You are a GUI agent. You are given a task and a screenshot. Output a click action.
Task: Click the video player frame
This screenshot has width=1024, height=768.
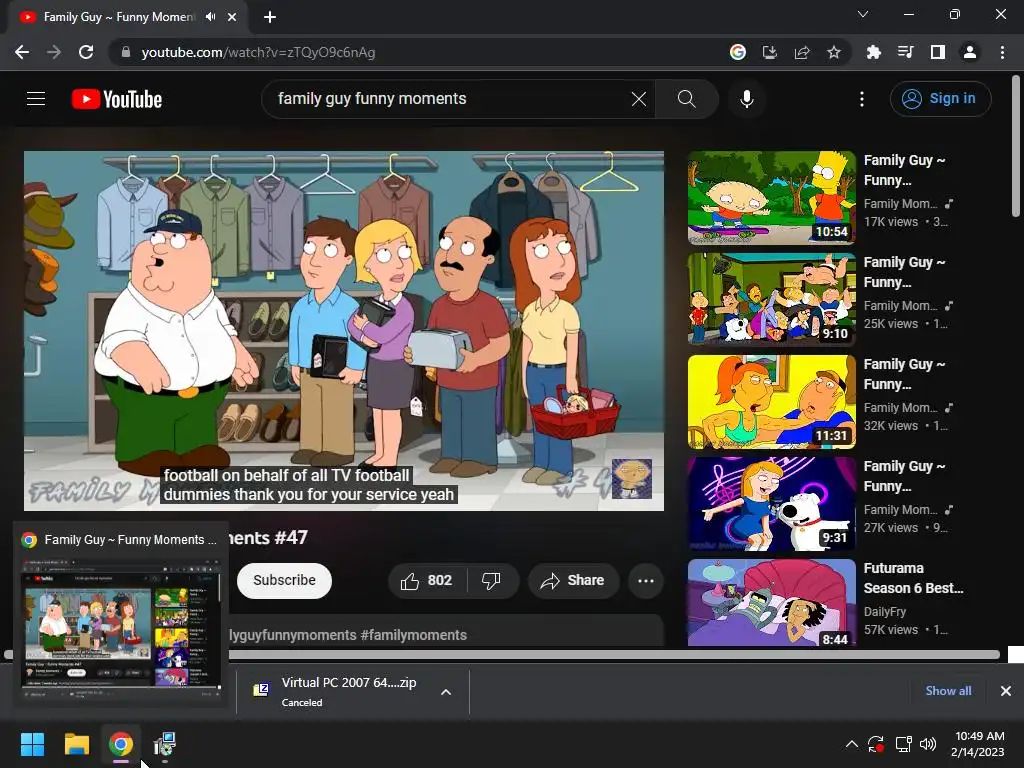point(344,331)
